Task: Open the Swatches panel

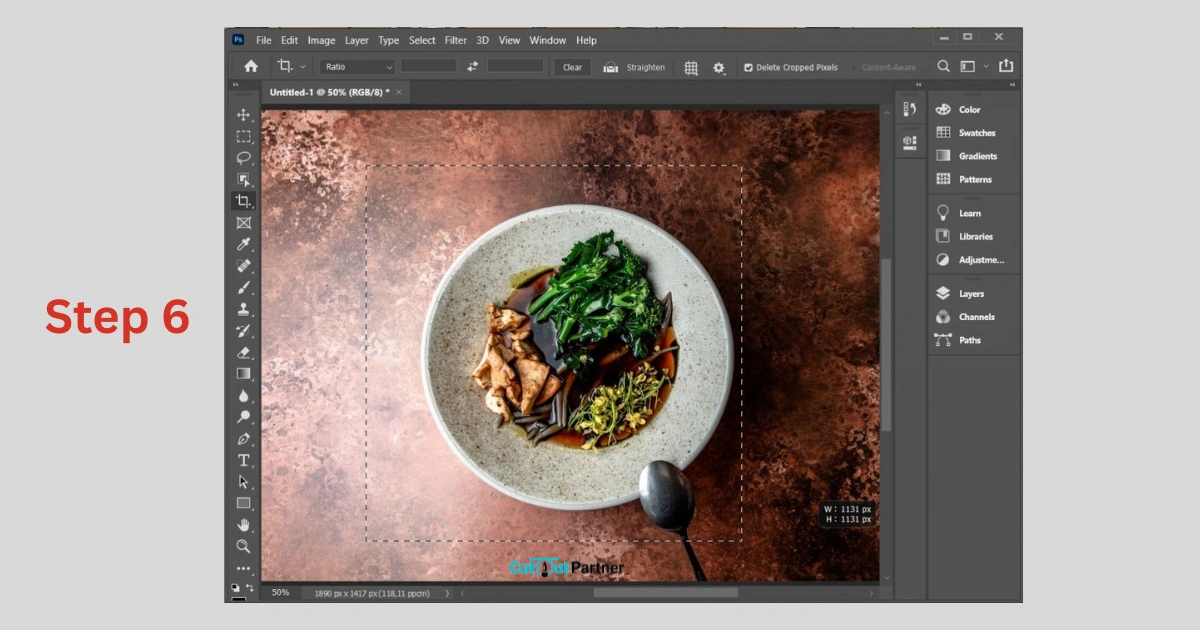Action: [976, 133]
